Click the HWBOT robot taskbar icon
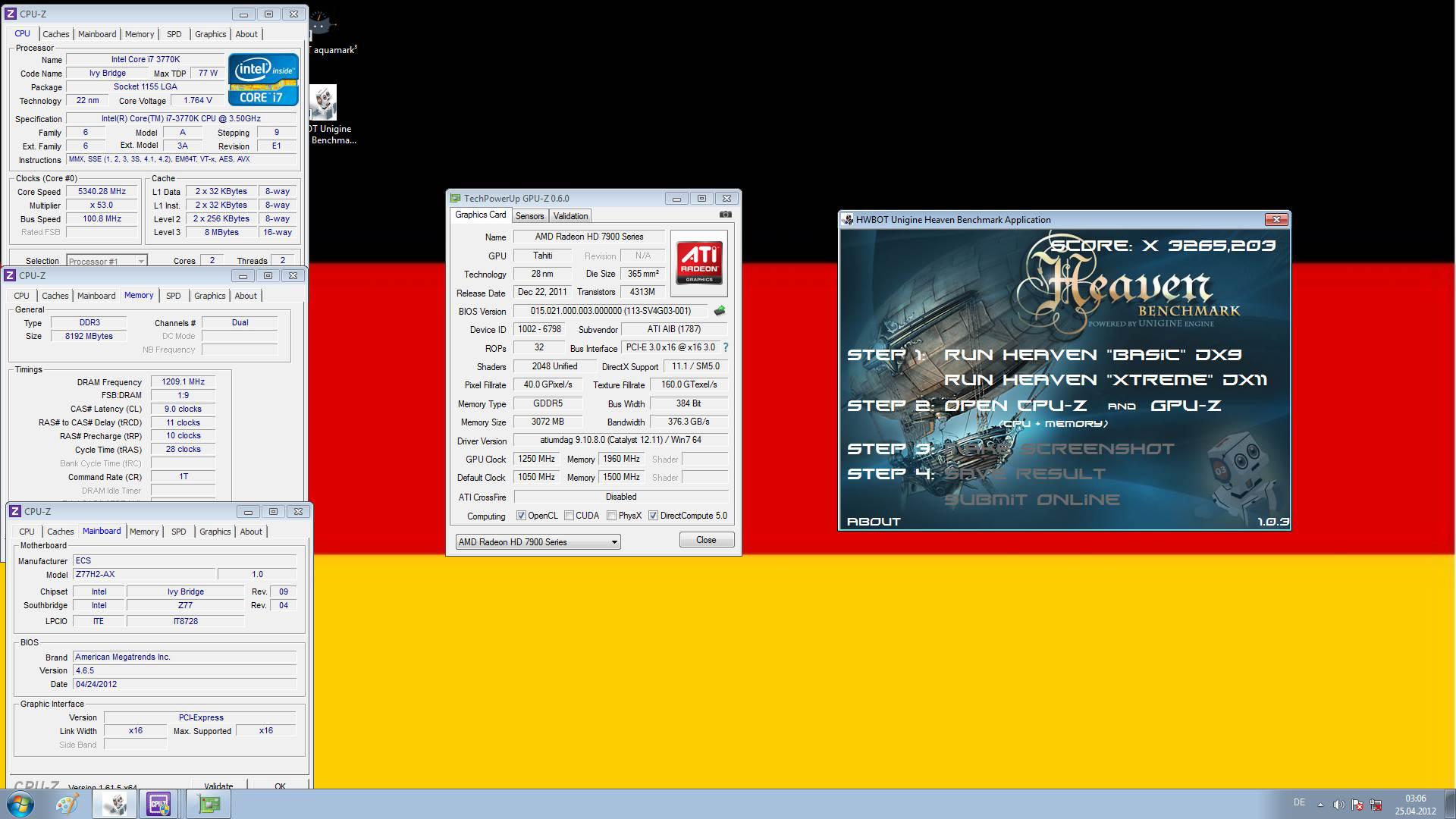This screenshot has width=1456, height=819. pos(115,804)
